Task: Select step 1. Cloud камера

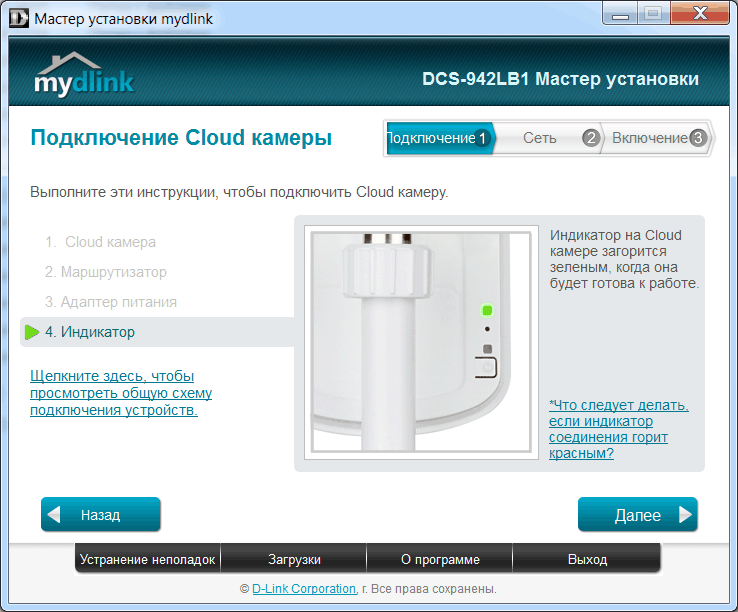Action: pyautogui.click(x=101, y=242)
